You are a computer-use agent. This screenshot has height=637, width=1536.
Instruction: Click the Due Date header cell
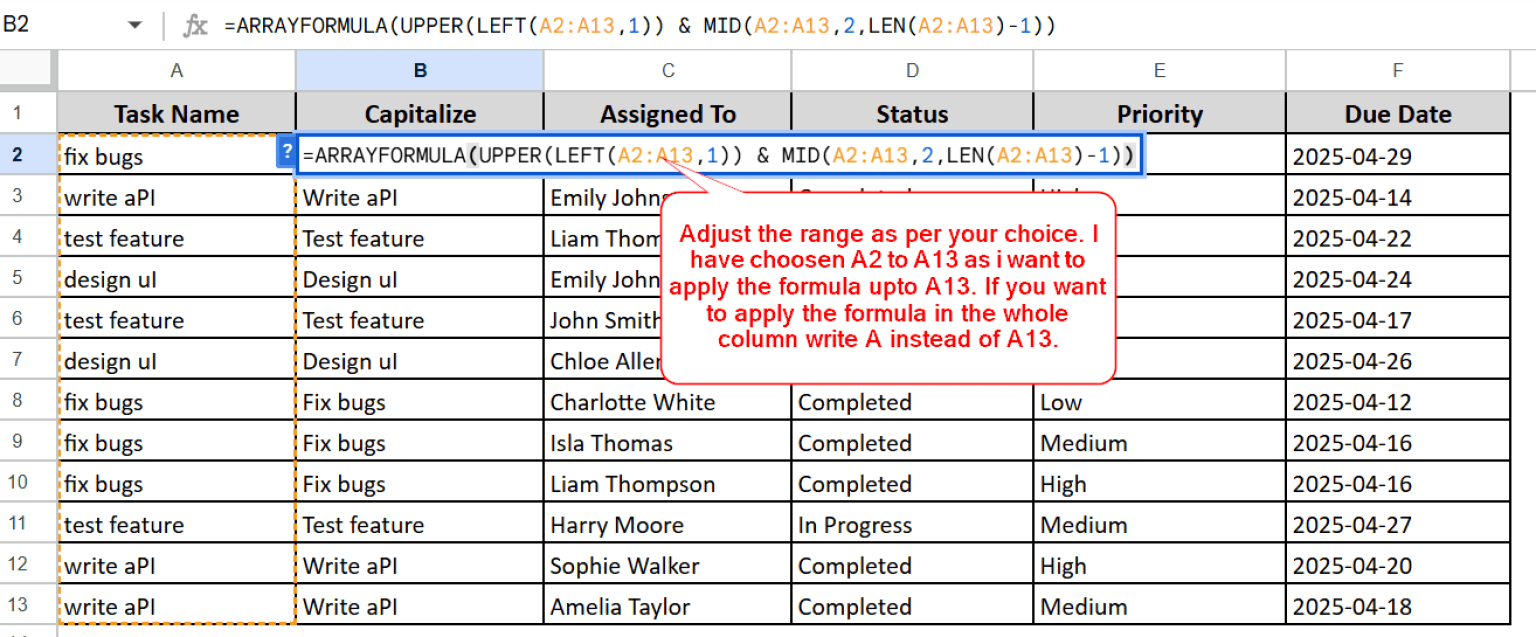(x=1397, y=114)
